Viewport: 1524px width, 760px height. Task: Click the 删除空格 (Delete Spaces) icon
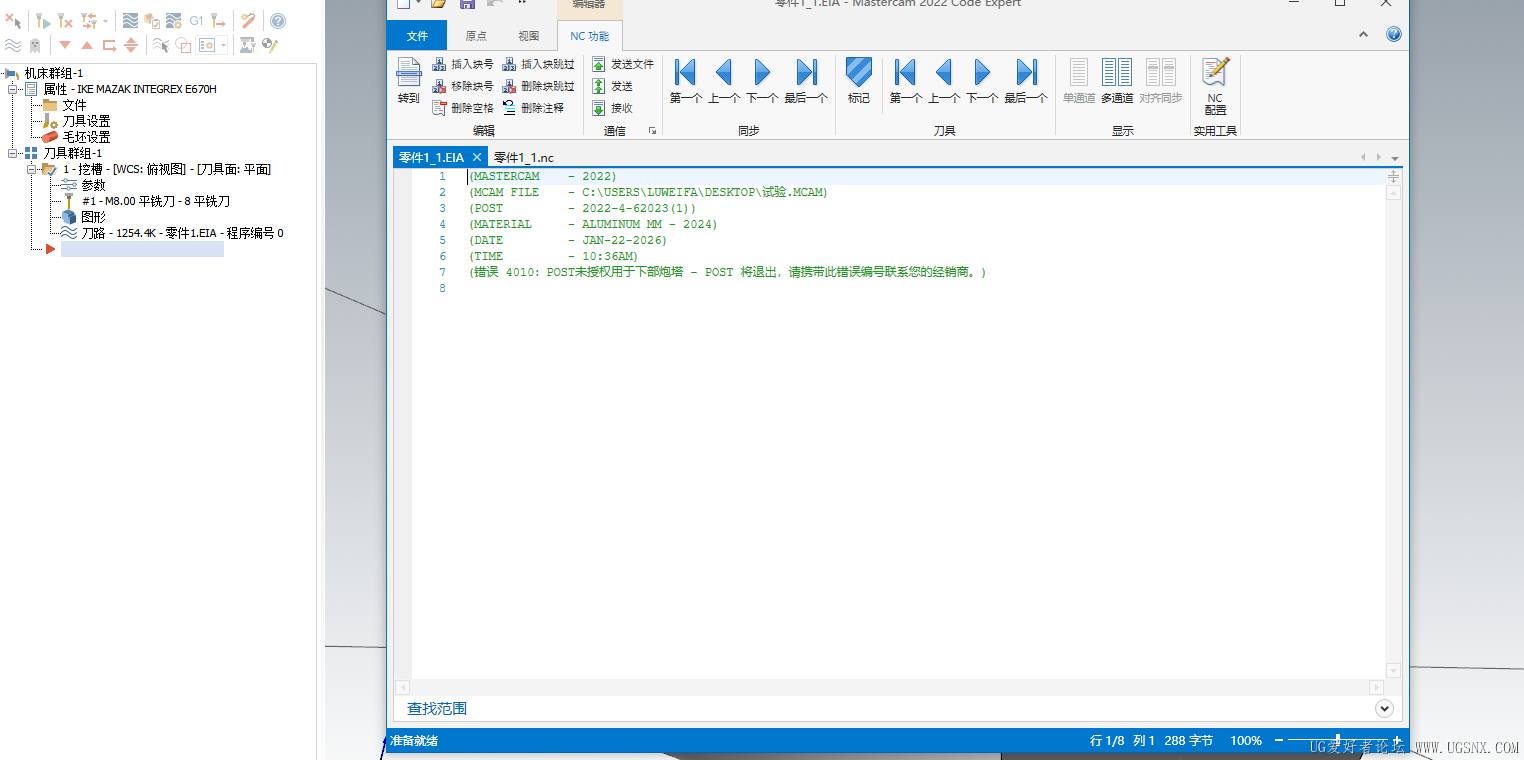tap(465, 107)
